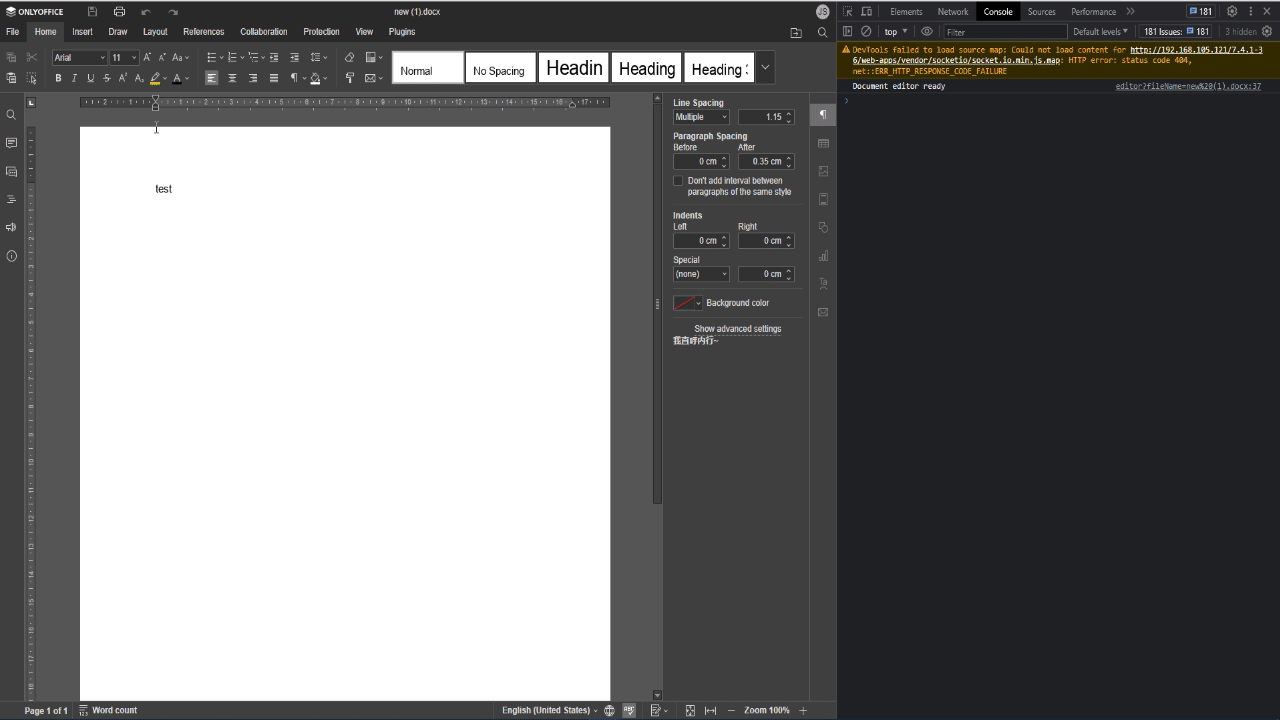Apply superscript formatting
The image size is (1280, 720).
pyautogui.click(x=123, y=78)
